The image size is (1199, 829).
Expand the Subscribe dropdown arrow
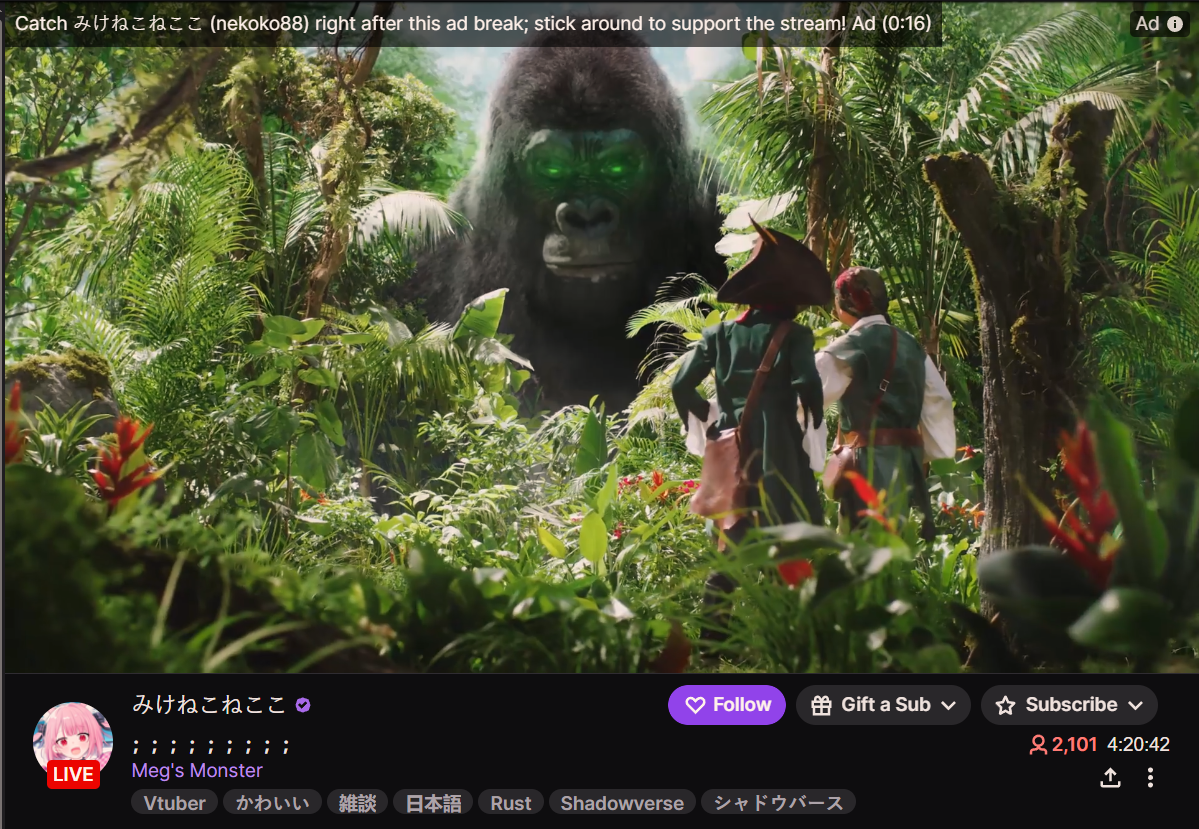1136,706
